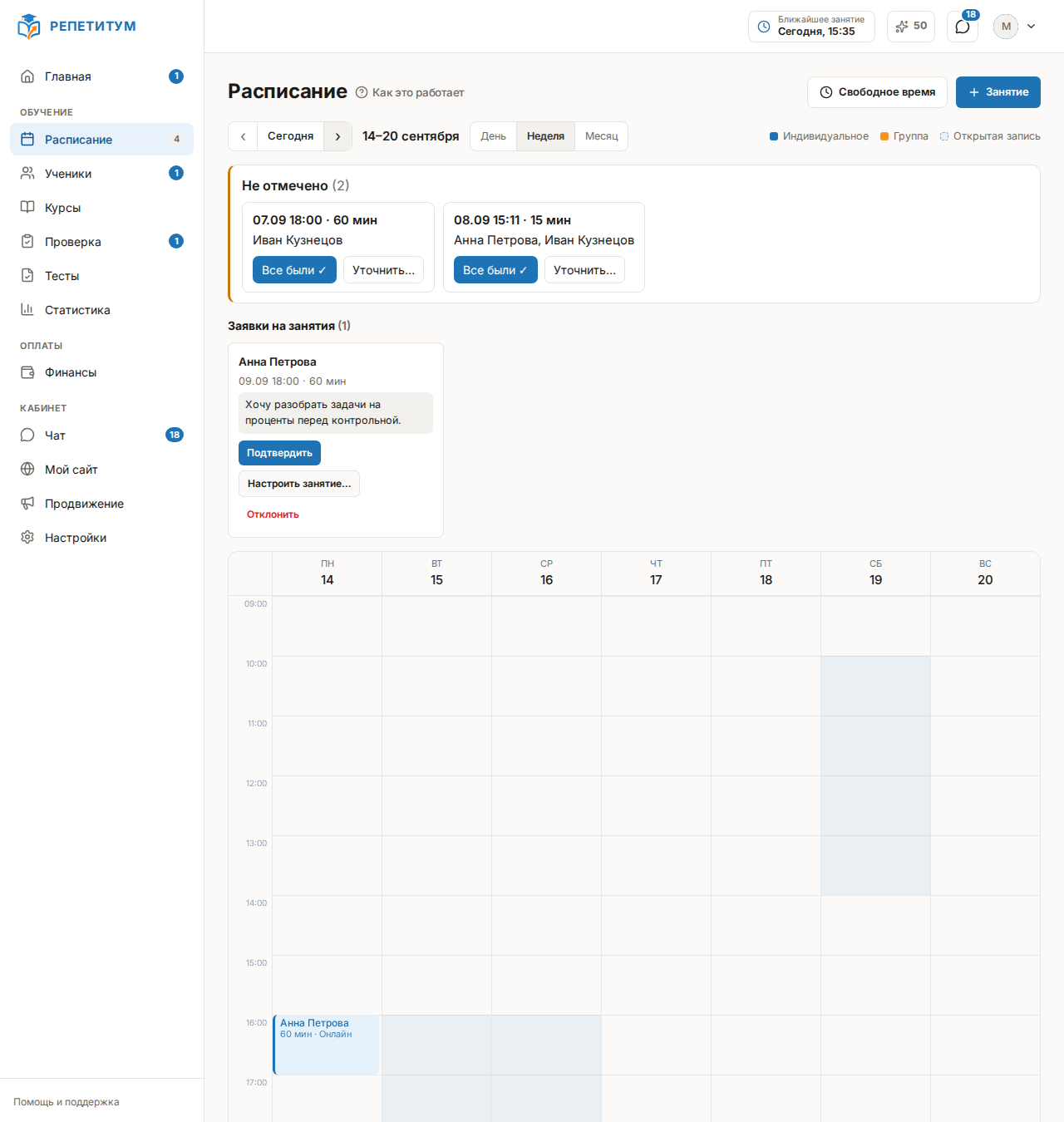Mark Все были for 07.09 lesson
The image size is (1064, 1122).
click(294, 270)
